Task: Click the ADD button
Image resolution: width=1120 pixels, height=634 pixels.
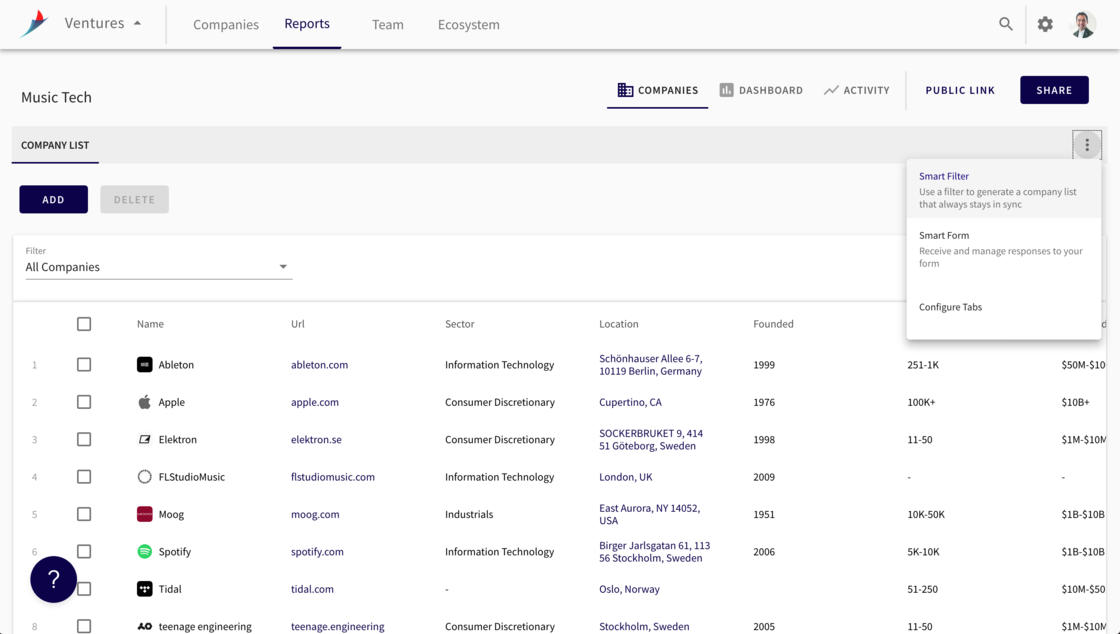Action: click(53, 199)
